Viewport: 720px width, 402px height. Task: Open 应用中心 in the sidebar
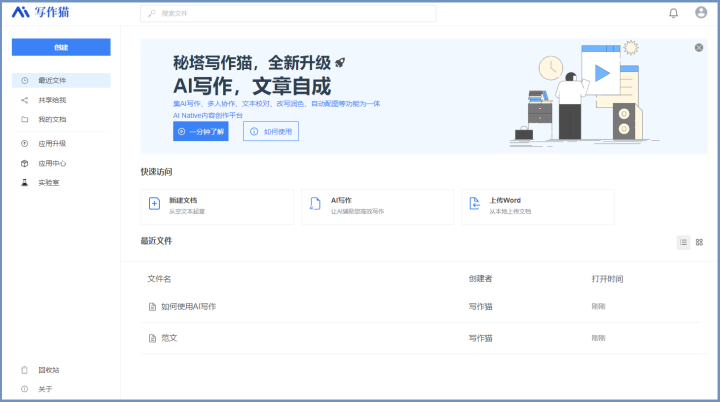[61, 164]
